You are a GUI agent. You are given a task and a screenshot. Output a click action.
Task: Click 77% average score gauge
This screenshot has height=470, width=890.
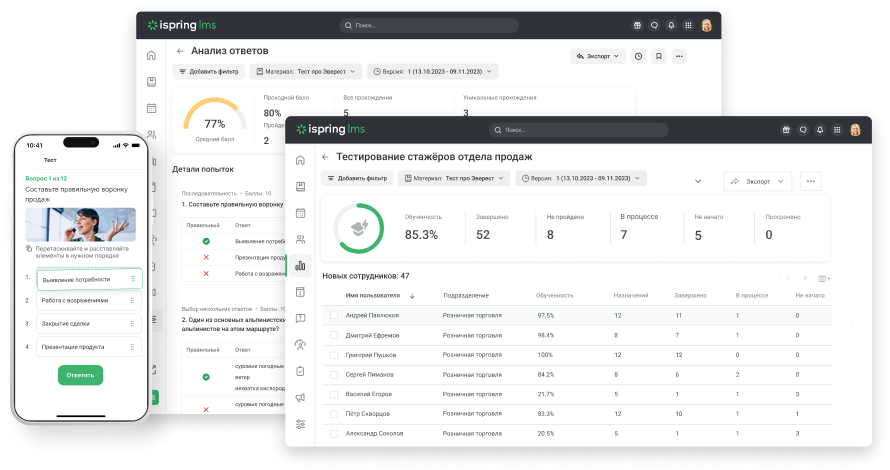(215, 116)
